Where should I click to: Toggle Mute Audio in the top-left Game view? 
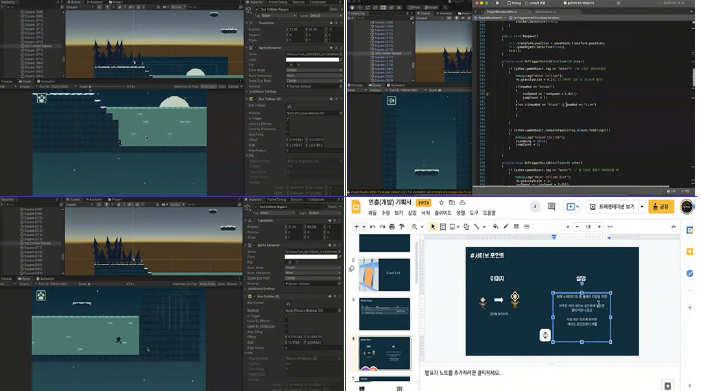click(x=208, y=87)
